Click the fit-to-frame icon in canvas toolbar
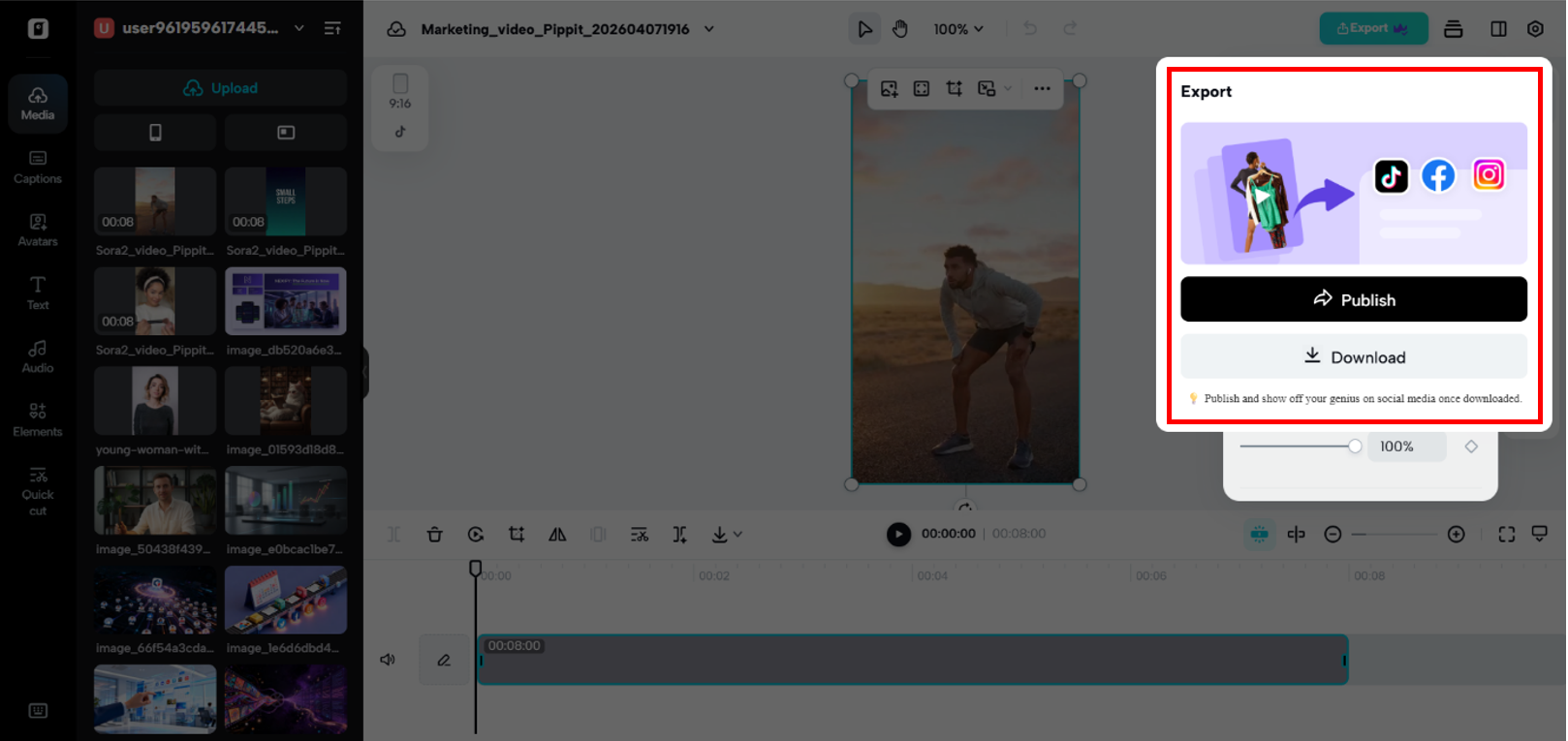The image size is (1568, 741). (x=922, y=88)
